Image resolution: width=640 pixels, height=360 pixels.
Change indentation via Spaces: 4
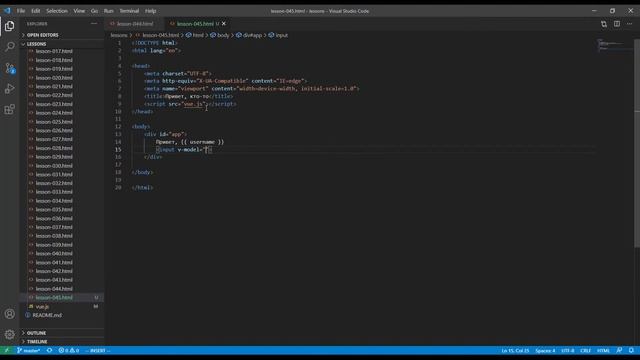(545, 351)
